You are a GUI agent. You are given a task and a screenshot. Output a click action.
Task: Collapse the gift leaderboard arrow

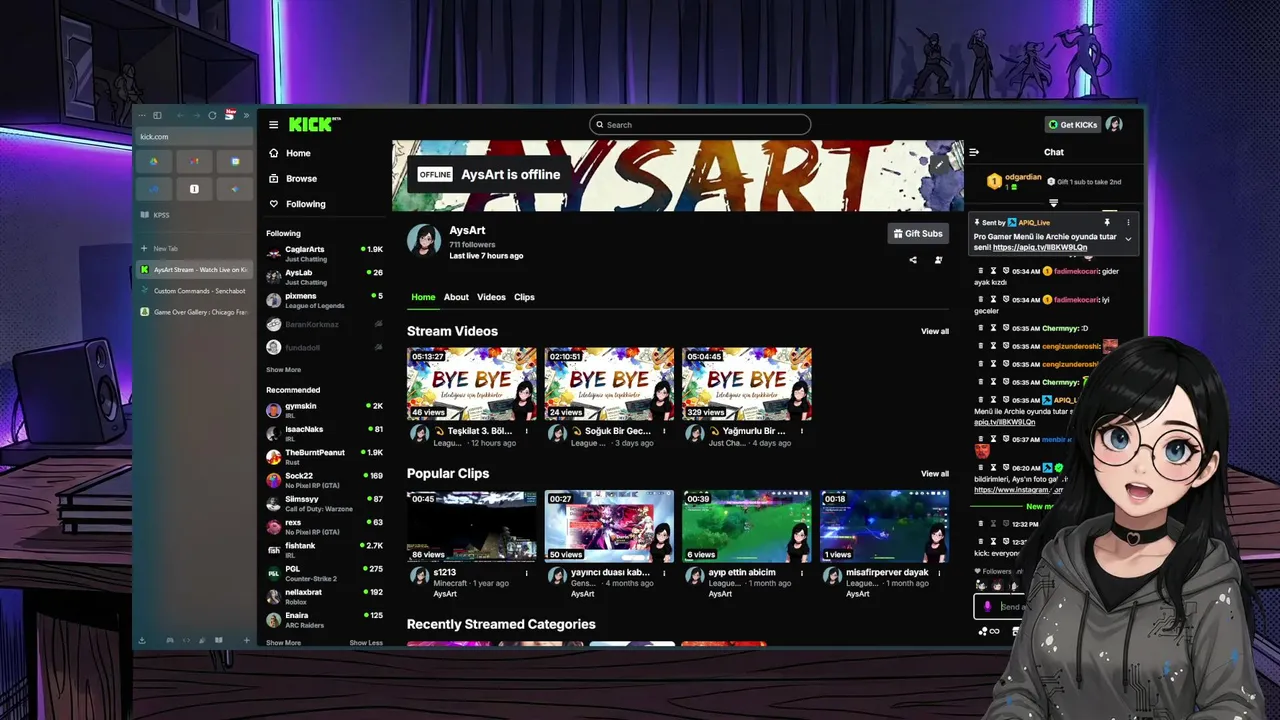(x=1053, y=203)
